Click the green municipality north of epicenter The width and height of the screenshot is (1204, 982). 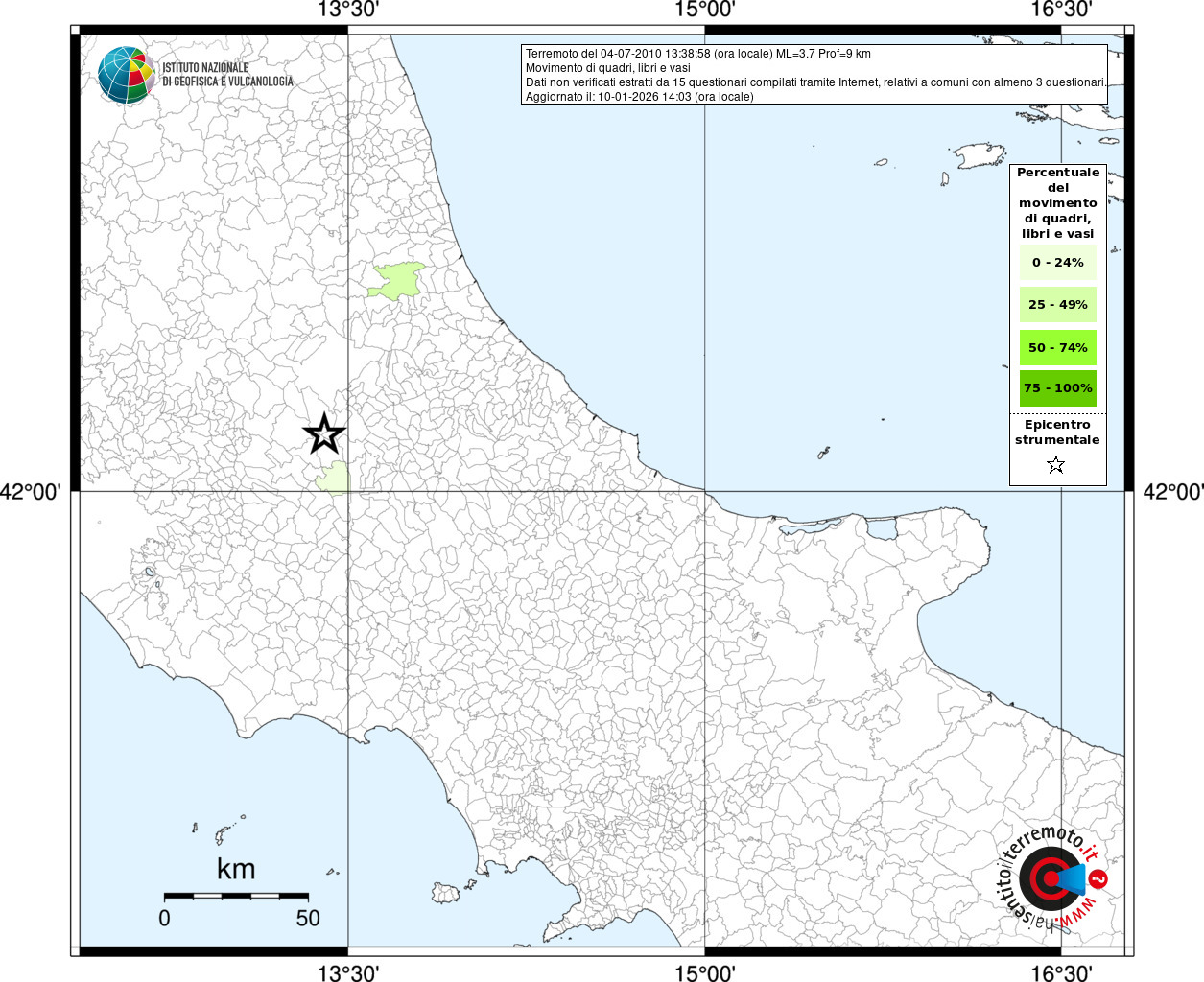click(394, 281)
